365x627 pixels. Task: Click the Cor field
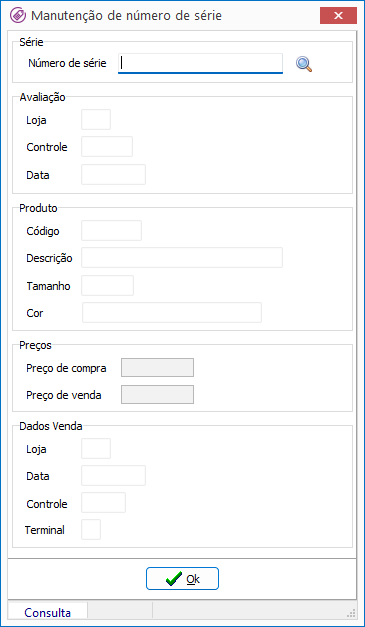click(x=172, y=313)
